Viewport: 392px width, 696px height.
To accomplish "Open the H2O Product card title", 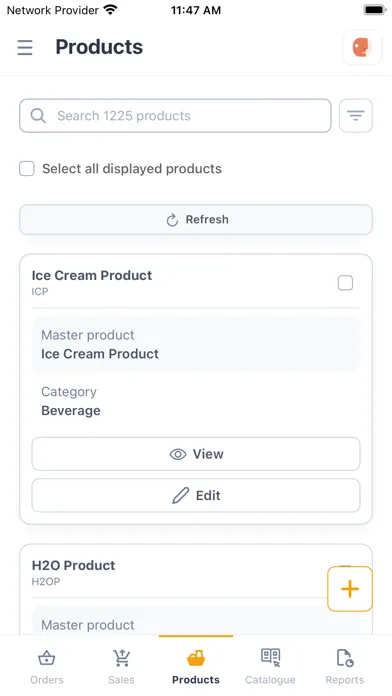I will [73, 565].
